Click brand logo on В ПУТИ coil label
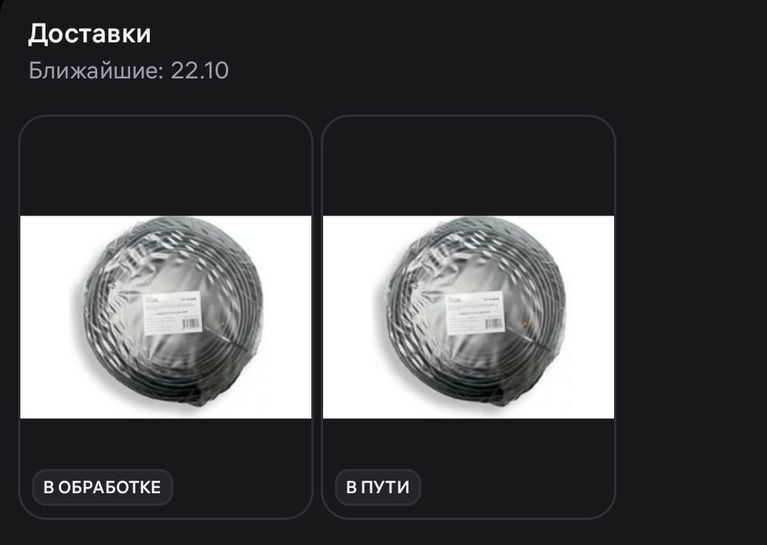 [456, 298]
